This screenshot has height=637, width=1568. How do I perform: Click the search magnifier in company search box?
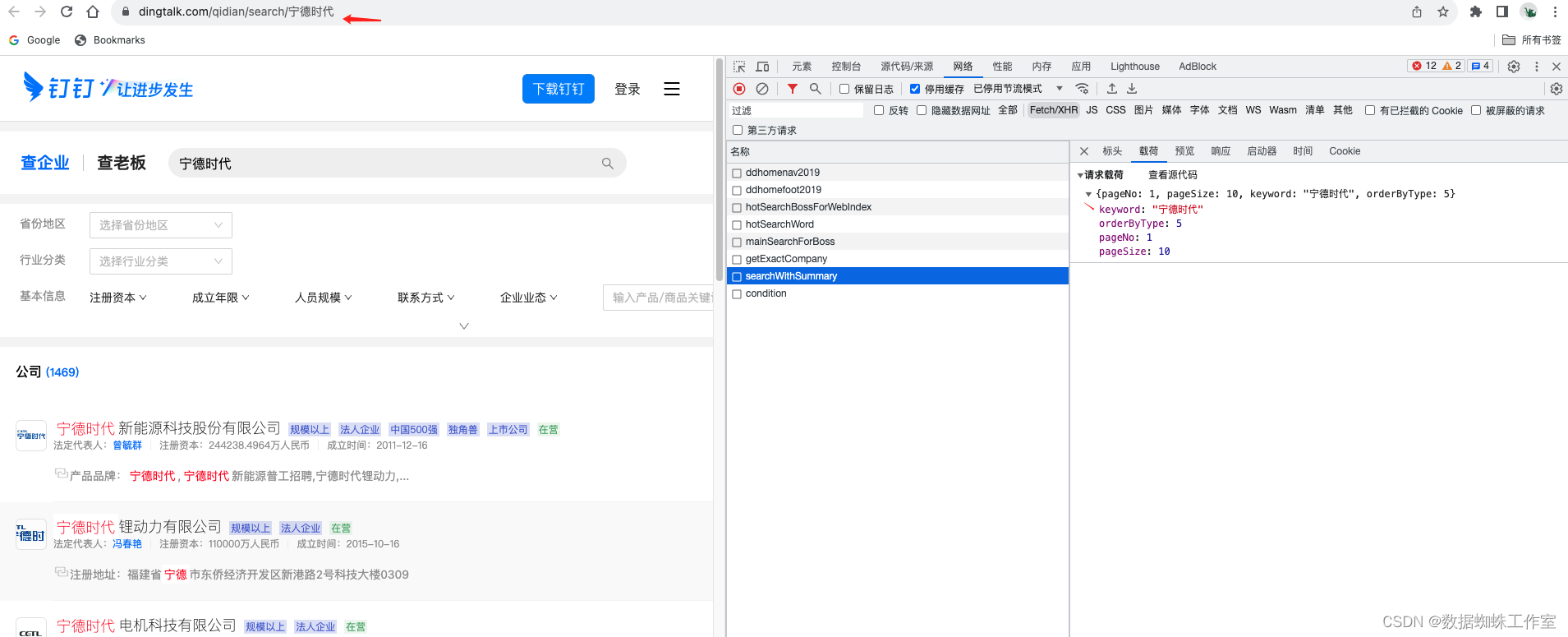coord(608,164)
